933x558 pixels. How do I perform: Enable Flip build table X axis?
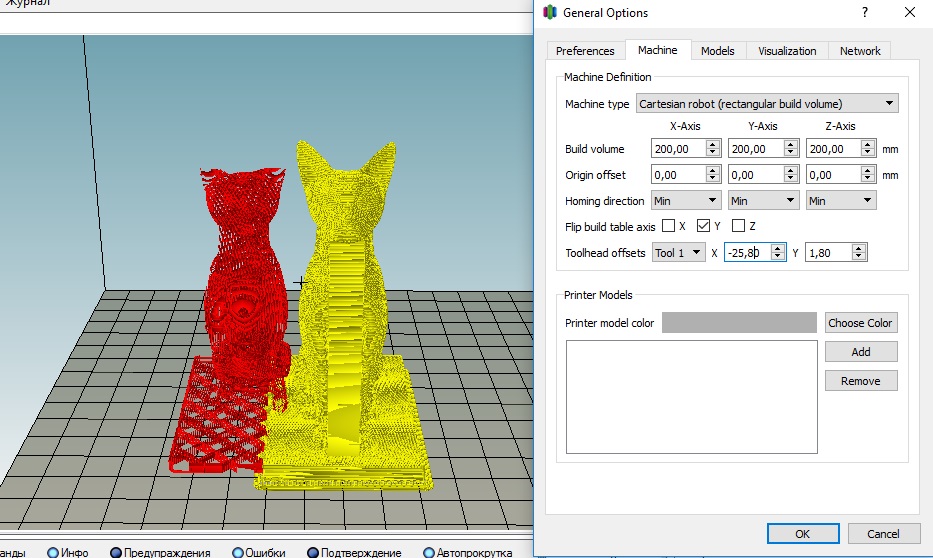pos(668,226)
